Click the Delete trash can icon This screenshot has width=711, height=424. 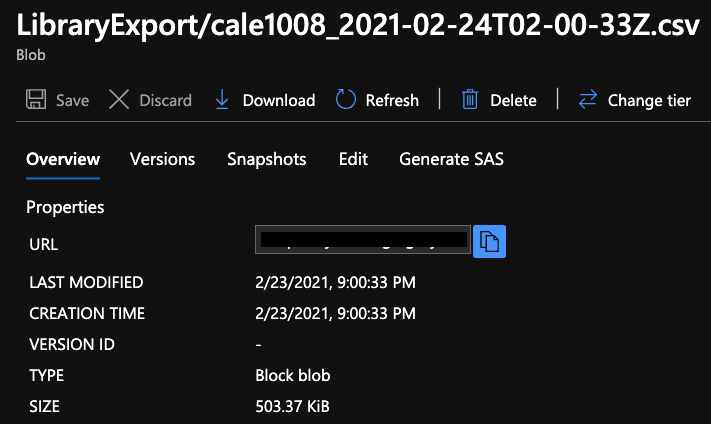(x=470, y=99)
